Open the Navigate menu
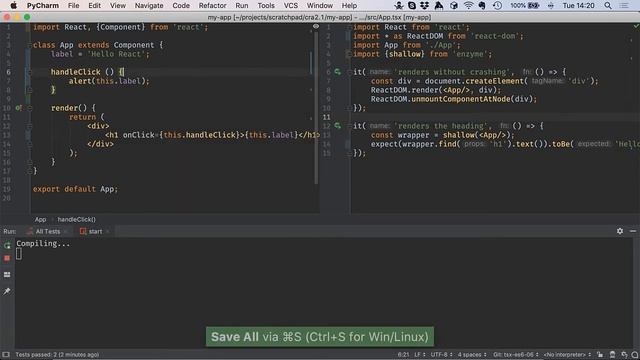This screenshot has height=360, width=640. coord(149,6)
